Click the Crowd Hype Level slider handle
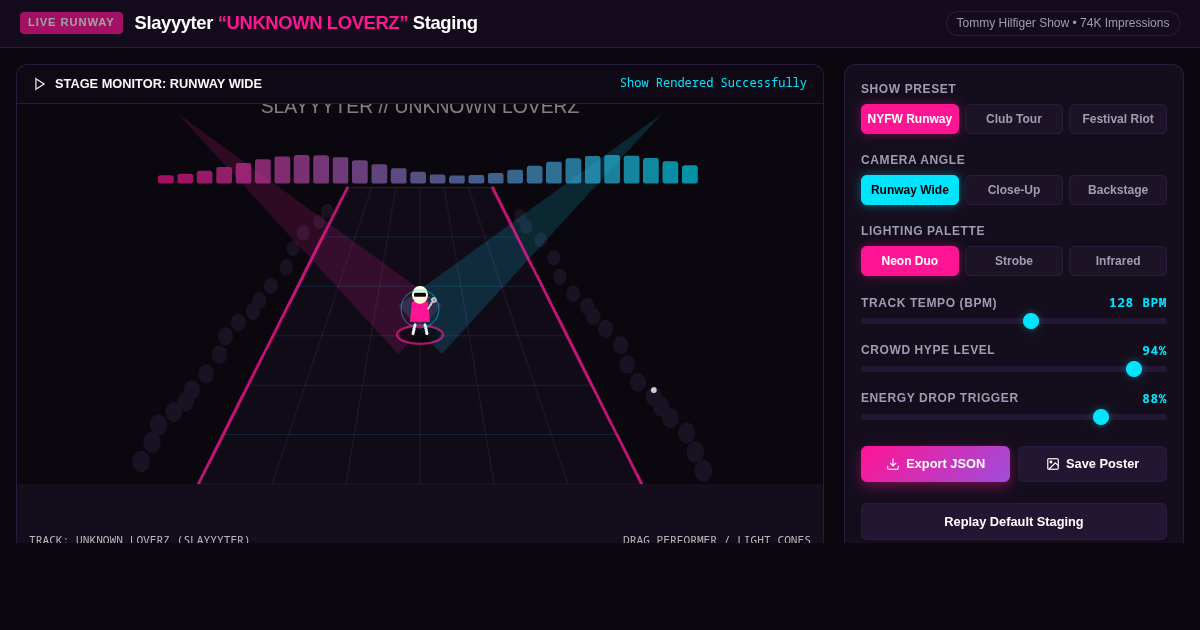The width and height of the screenshot is (1200, 630). [1134, 369]
